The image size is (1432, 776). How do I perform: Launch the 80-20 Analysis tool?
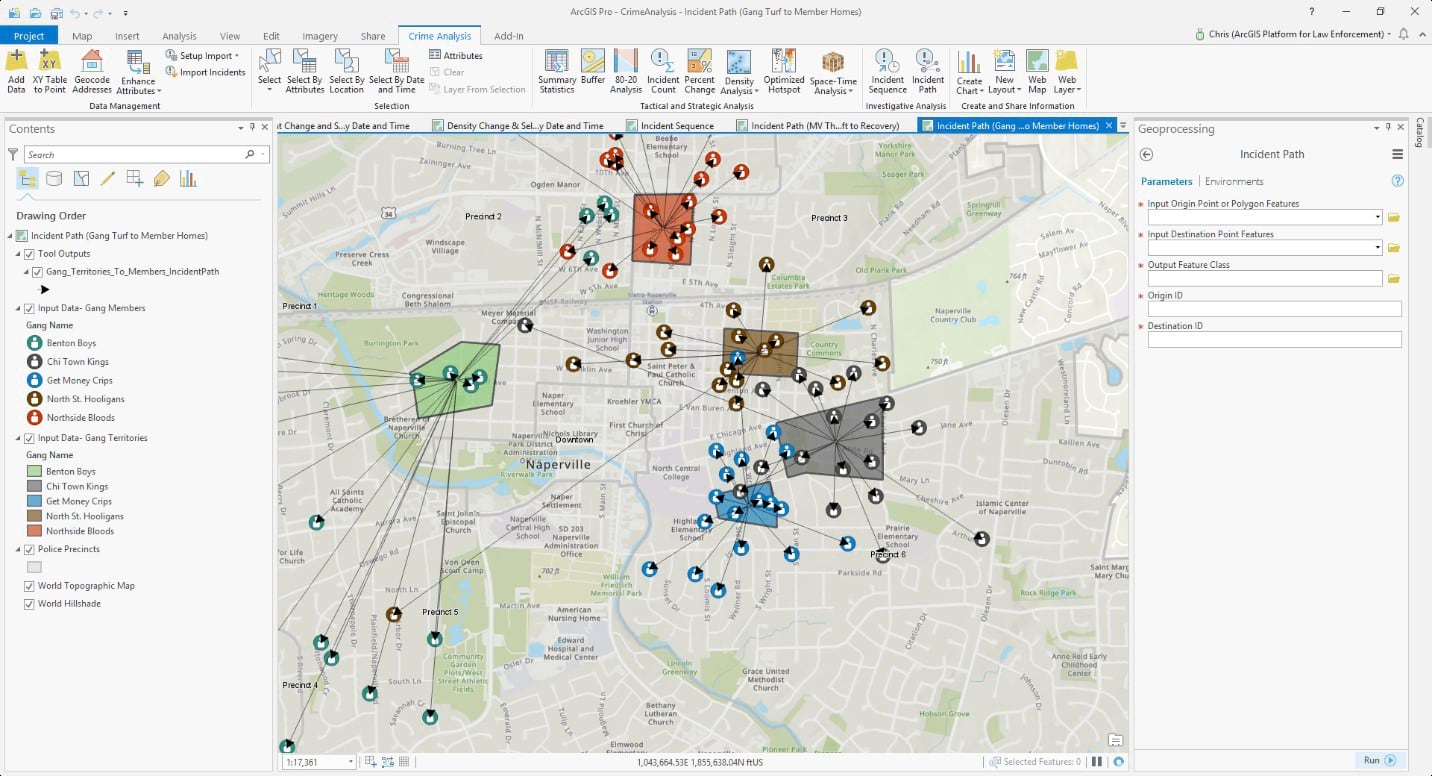point(626,71)
